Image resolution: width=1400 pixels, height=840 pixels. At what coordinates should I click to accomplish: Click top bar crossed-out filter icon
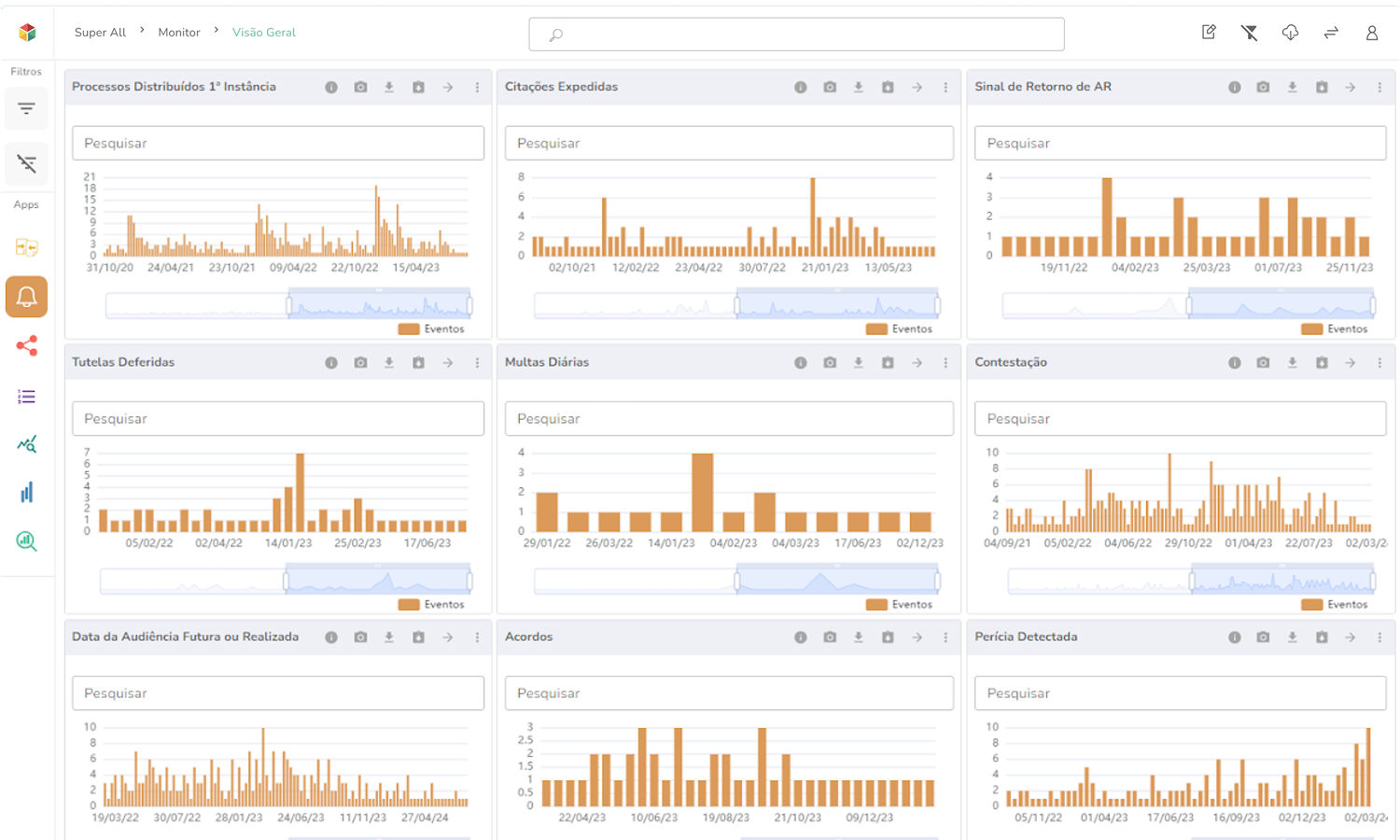coord(1249,33)
